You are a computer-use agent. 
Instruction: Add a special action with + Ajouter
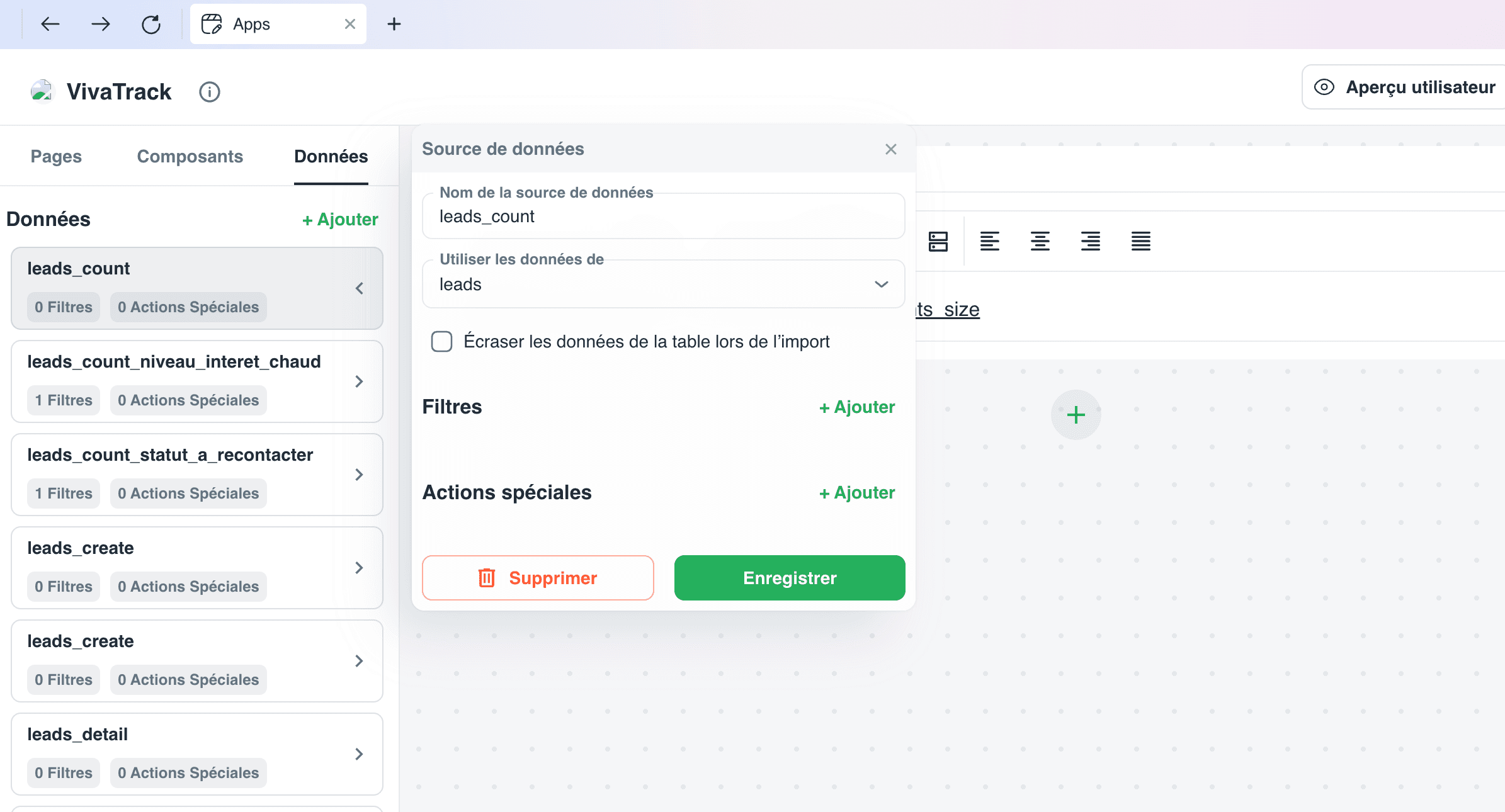pos(857,493)
